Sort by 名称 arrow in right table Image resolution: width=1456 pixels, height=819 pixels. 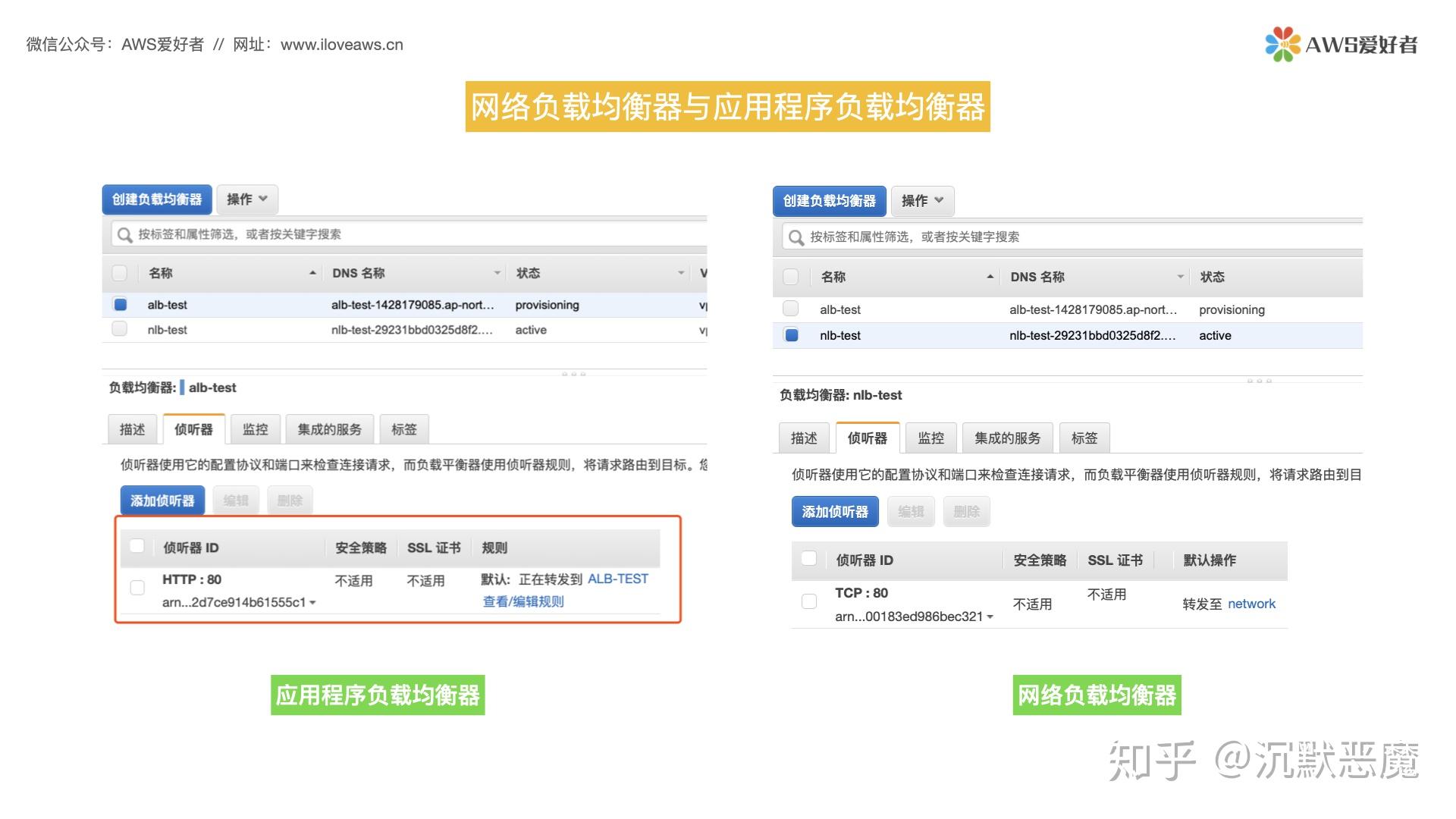tap(990, 277)
